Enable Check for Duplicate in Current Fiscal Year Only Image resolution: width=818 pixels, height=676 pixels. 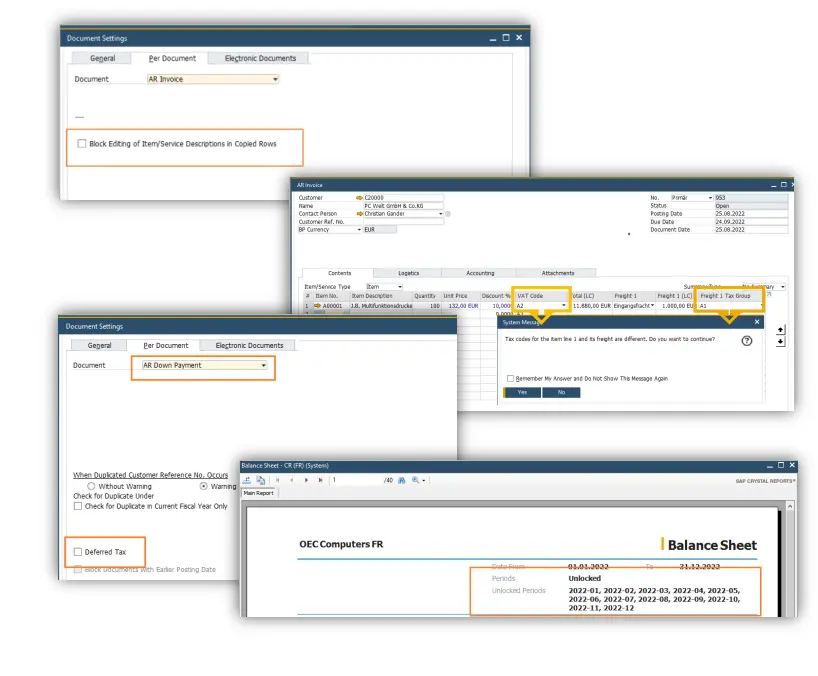click(78, 506)
